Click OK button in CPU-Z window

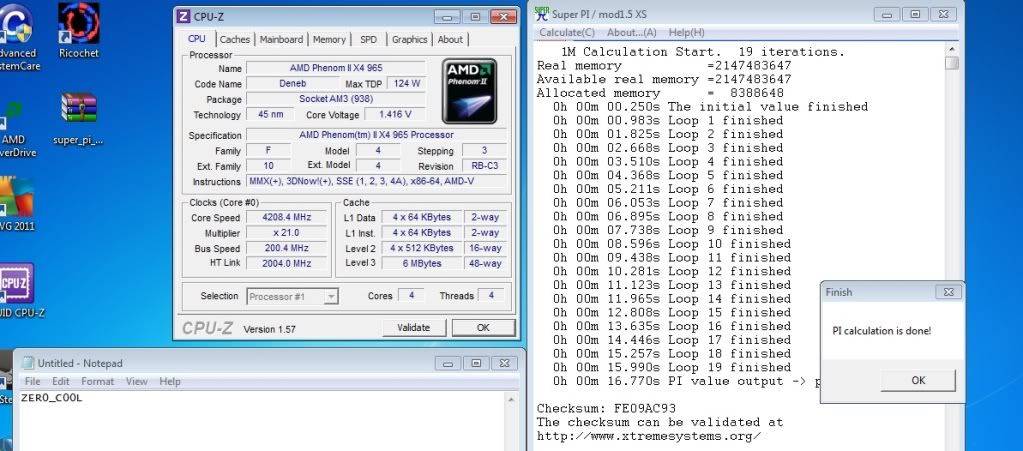[x=483, y=328]
